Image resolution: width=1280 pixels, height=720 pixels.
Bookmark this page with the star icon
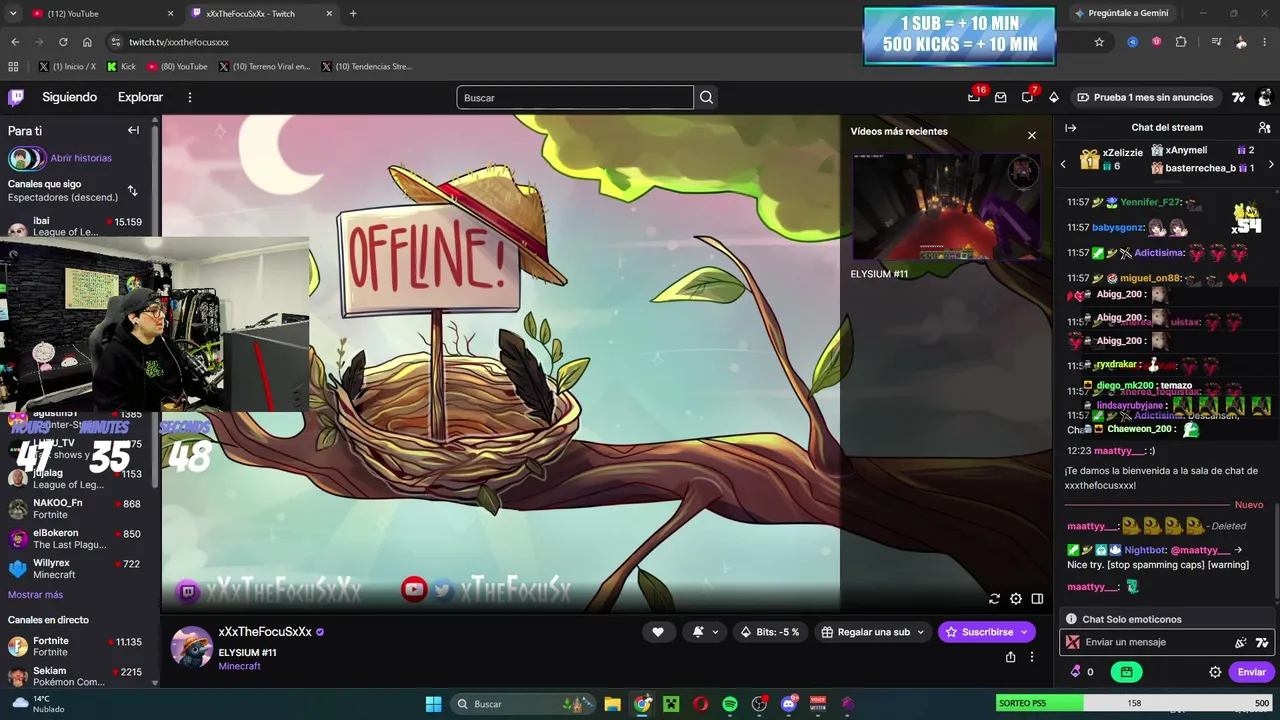(1099, 42)
